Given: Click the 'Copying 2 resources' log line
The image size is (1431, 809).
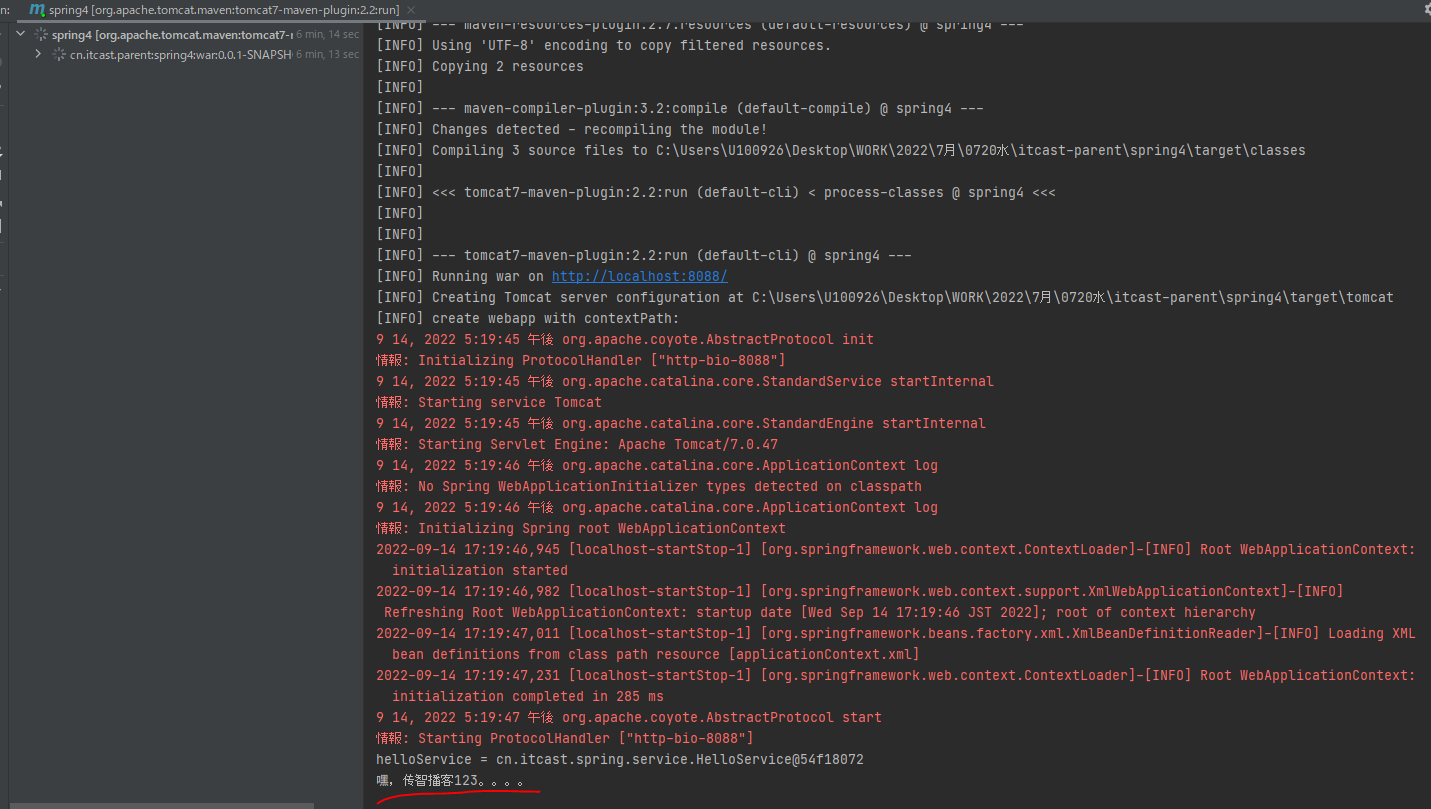Looking at the screenshot, I should (479, 66).
